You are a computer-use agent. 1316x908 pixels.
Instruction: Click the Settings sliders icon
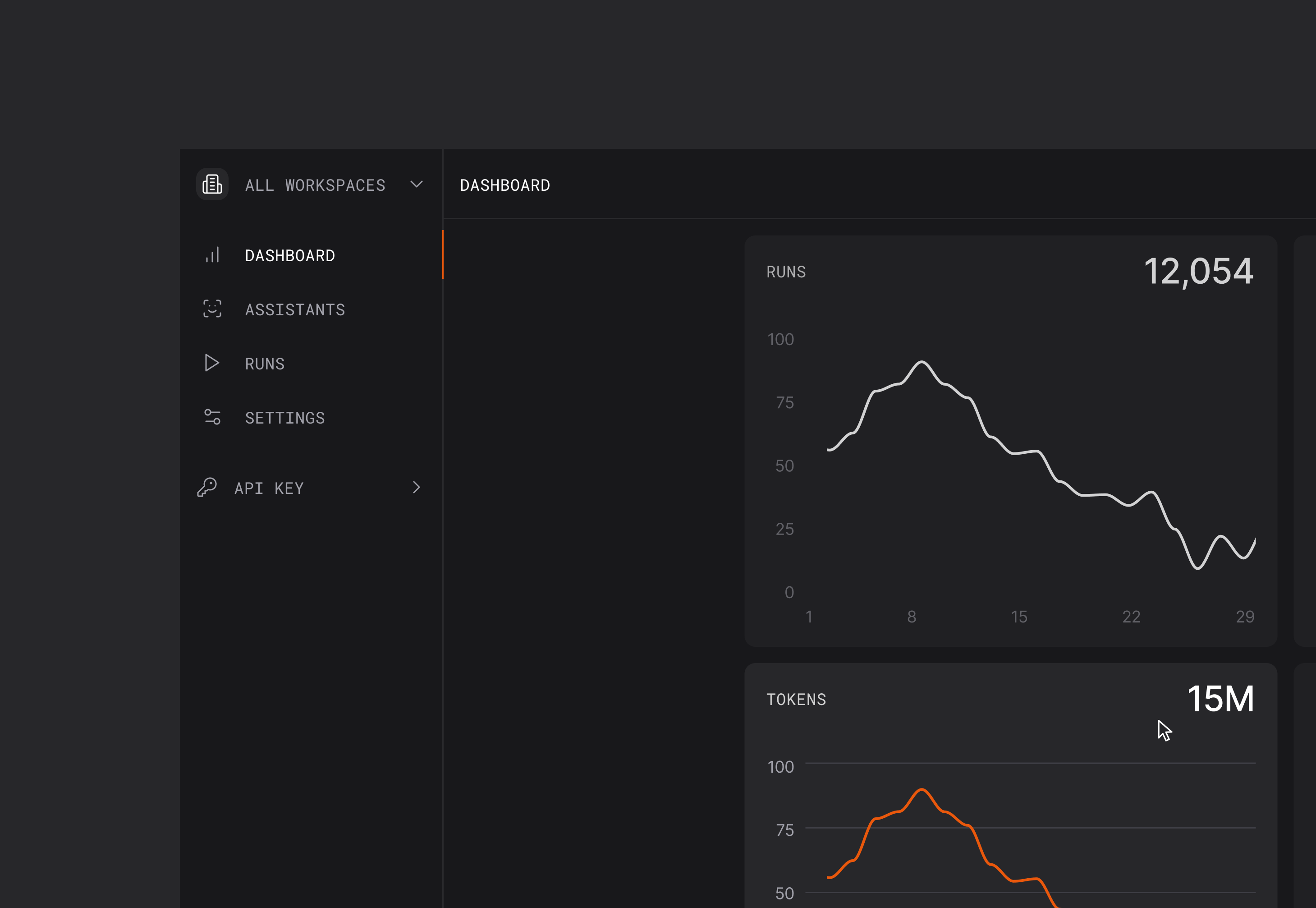click(212, 417)
